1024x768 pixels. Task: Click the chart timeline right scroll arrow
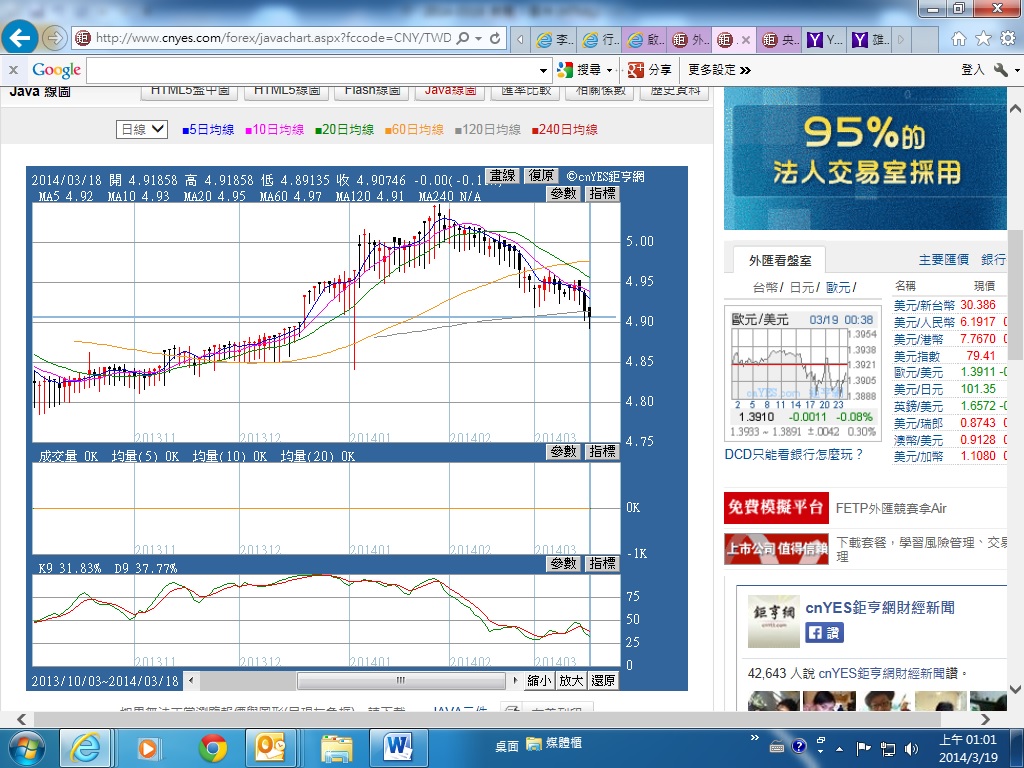(x=515, y=680)
